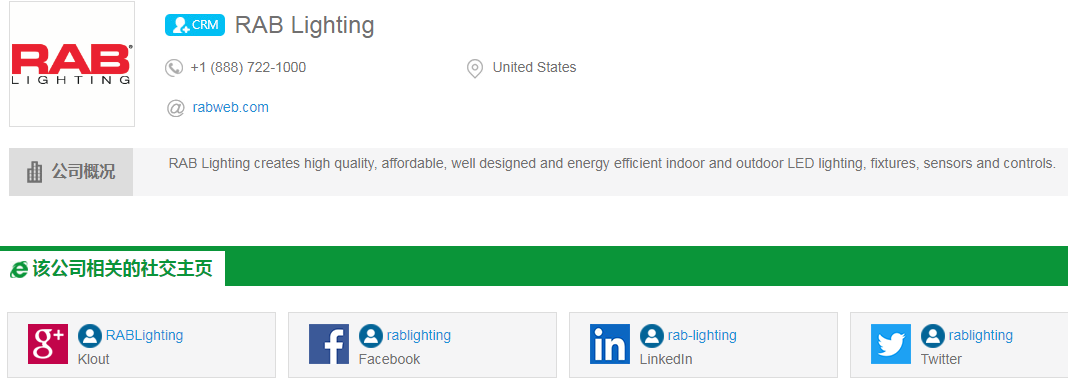The height and width of the screenshot is (387, 1068).
Task: Click the Facebook logo icon
Action: tap(329, 344)
